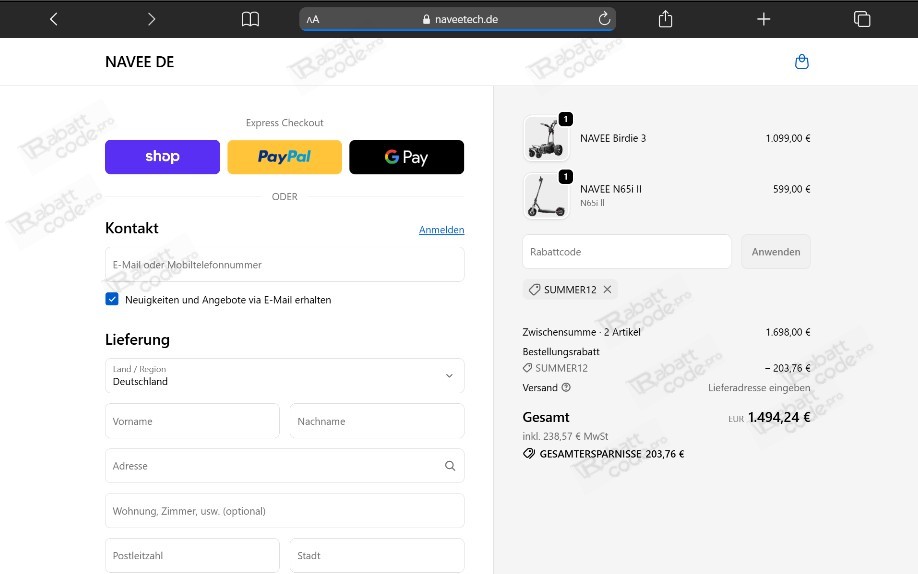Click the Express Checkout heading
The height and width of the screenshot is (574, 918).
point(285,122)
